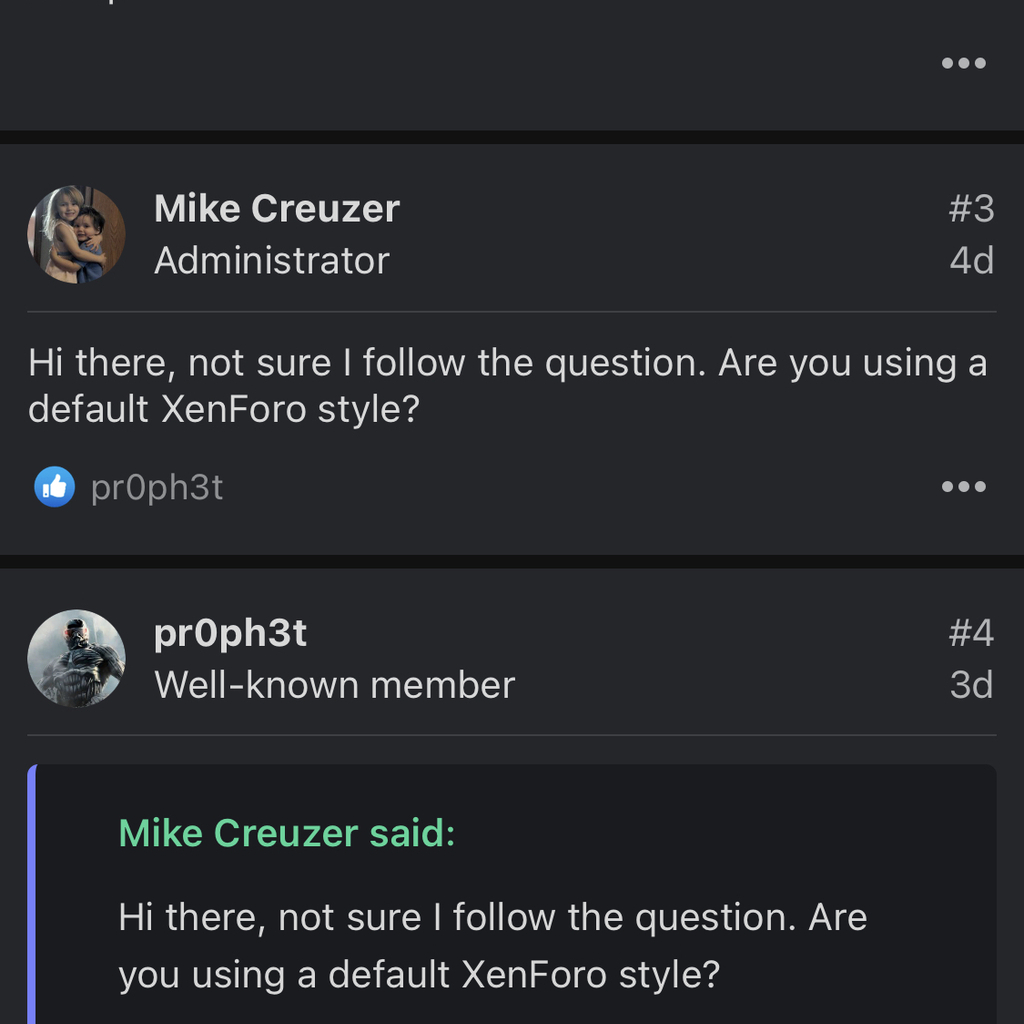Screen dimensions: 1024x1024
Task: Open the three-dot menu on Mike Creuzer's post
Action: point(963,487)
